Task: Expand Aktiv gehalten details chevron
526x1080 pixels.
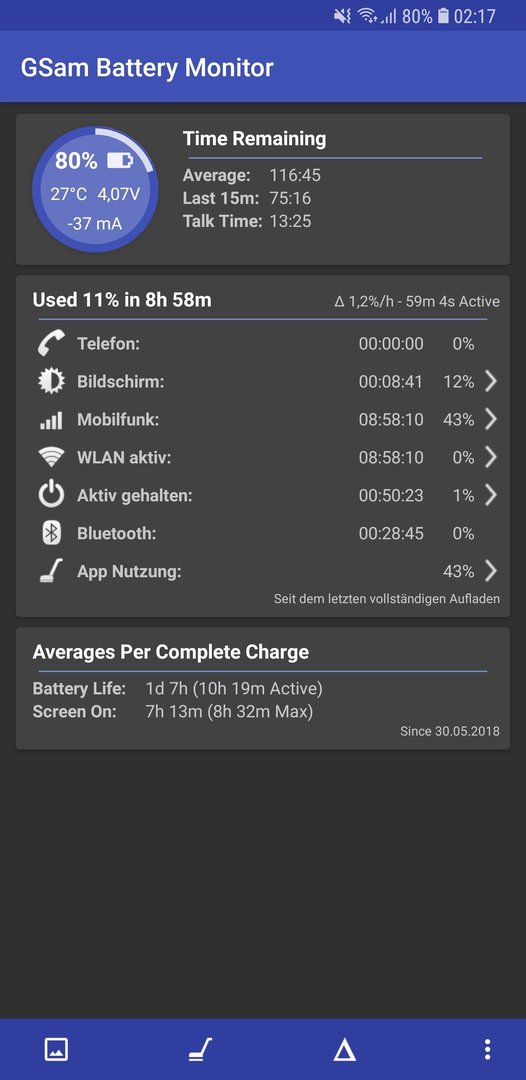Action: tap(490, 495)
